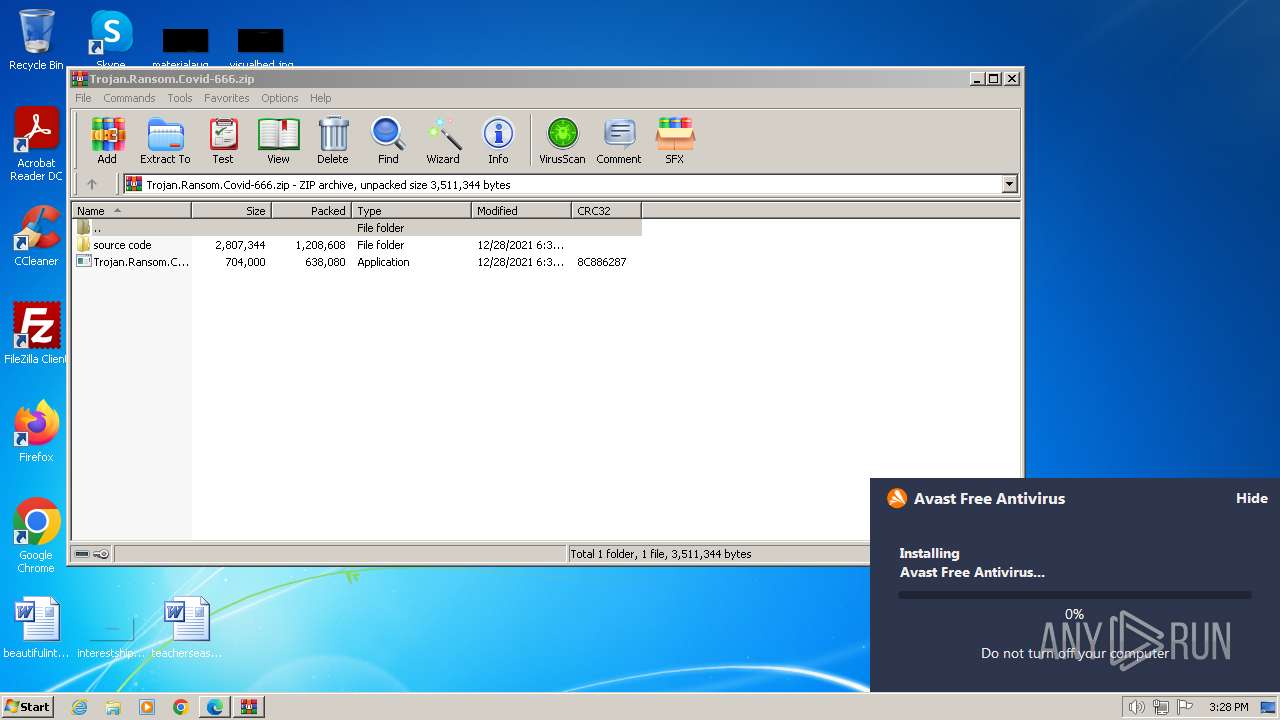The width and height of the screenshot is (1280, 720).
Task: Click the CRC32 value 8C886287
Action: (x=602, y=262)
